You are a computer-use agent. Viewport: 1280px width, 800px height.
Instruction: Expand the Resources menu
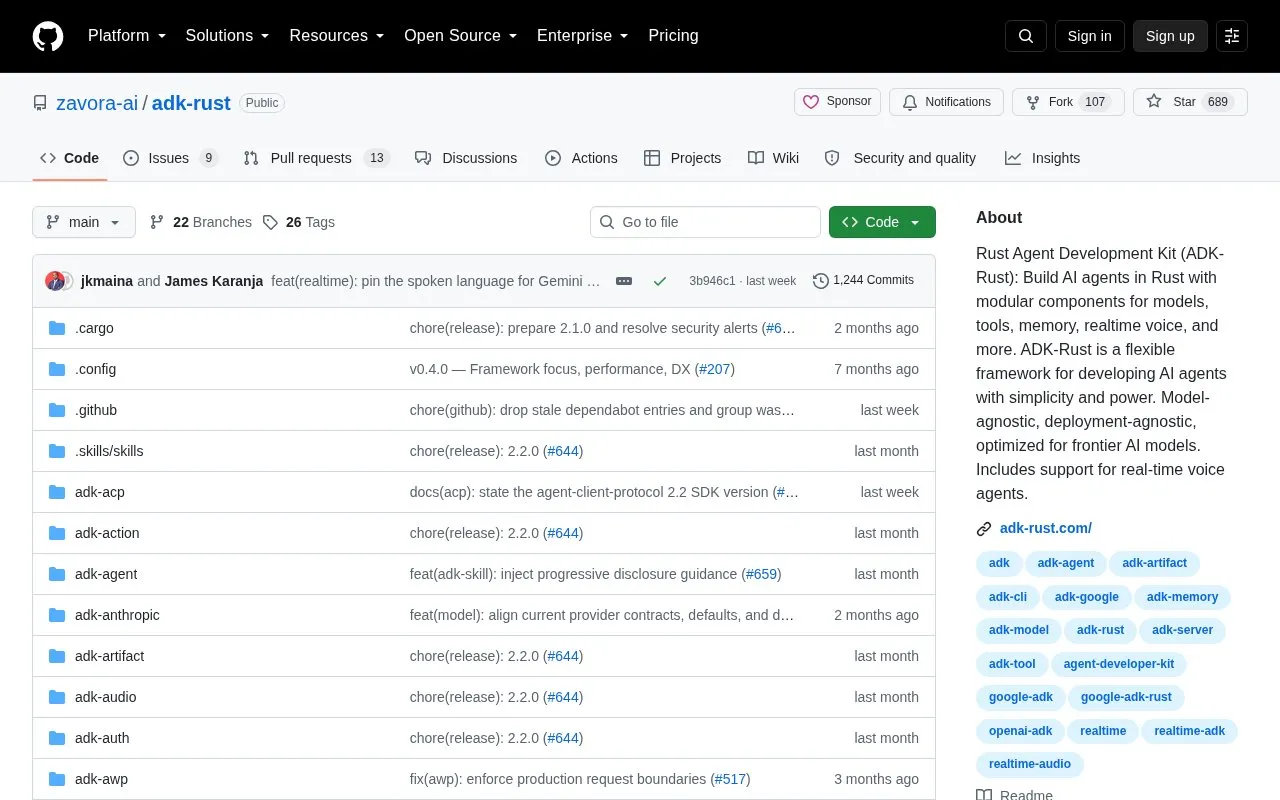point(337,36)
